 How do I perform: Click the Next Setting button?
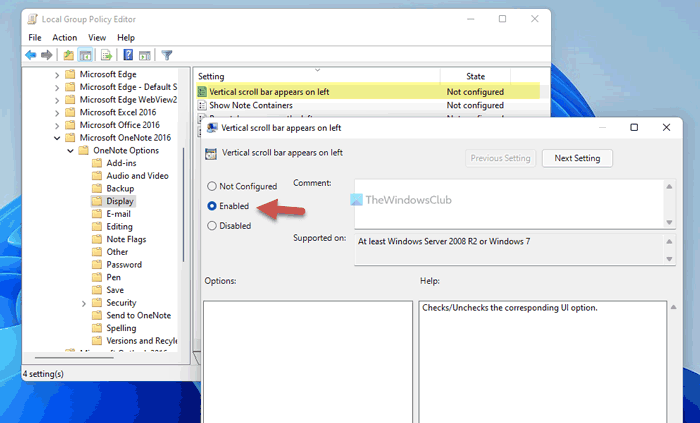pyautogui.click(x=577, y=158)
